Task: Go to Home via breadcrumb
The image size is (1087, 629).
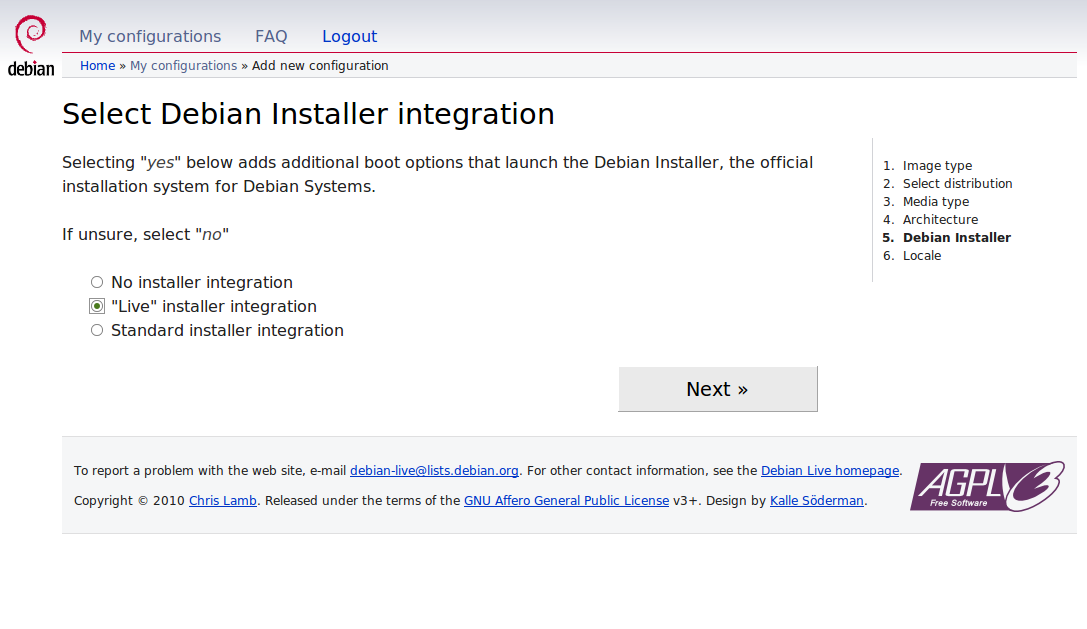Action: (x=98, y=66)
